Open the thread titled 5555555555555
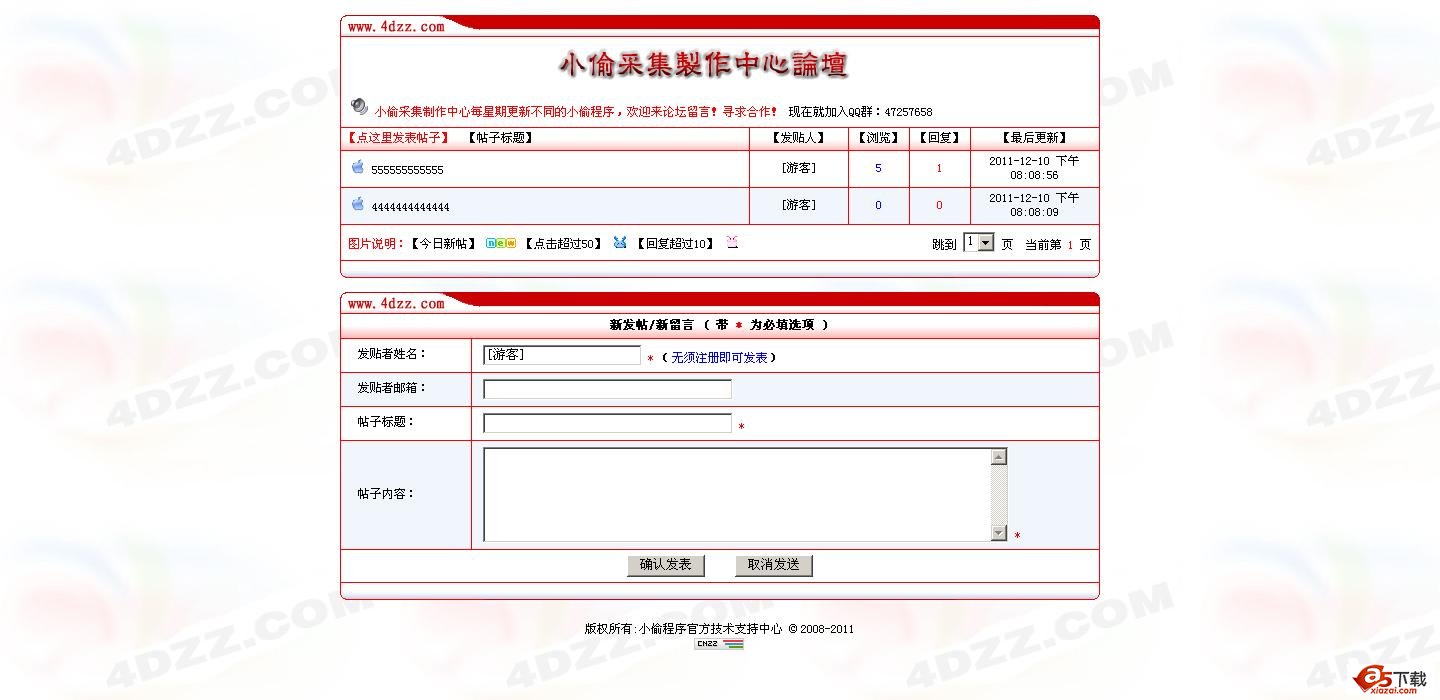The height and width of the screenshot is (700, 1440). [x=407, y=170]
